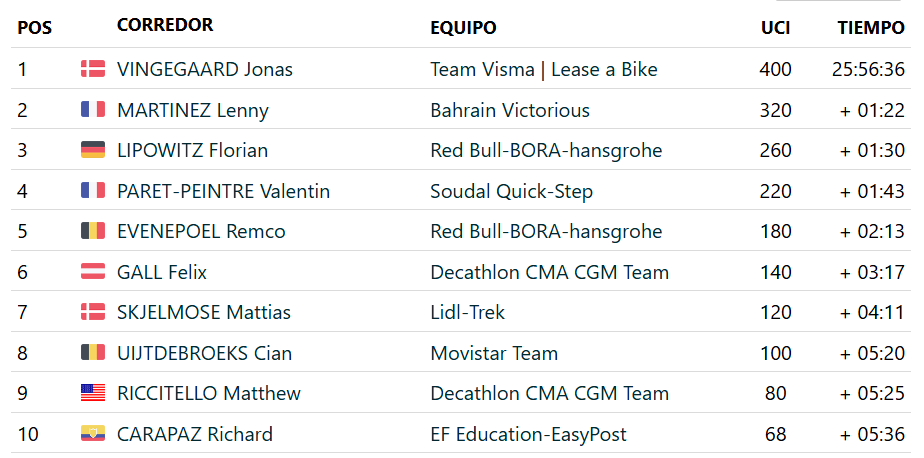This screenshot has width=924, height=458.
Task: Click the US flag beside Riccitello
Action: coord(93,393)
